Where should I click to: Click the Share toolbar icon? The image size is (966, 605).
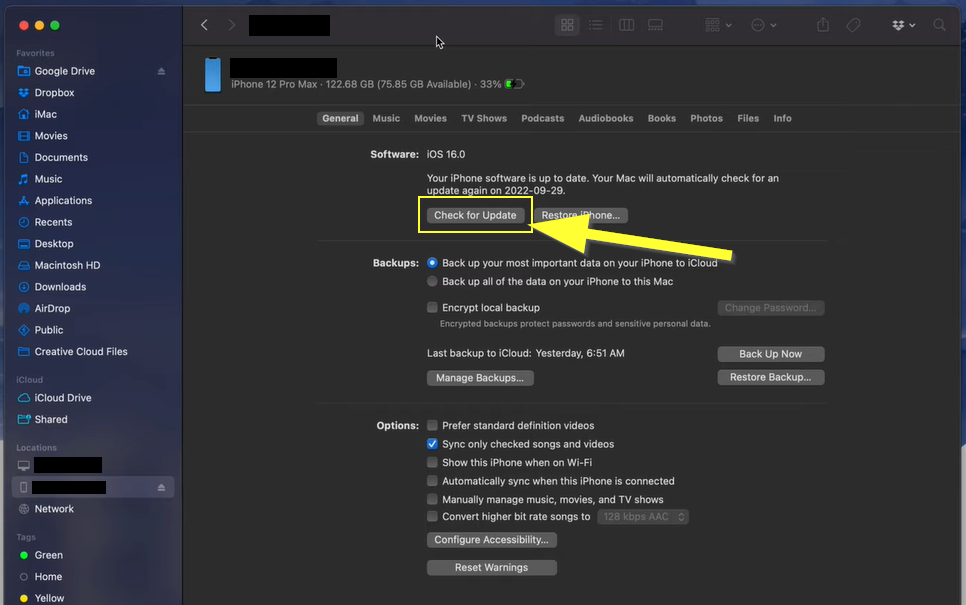(822, 25)
